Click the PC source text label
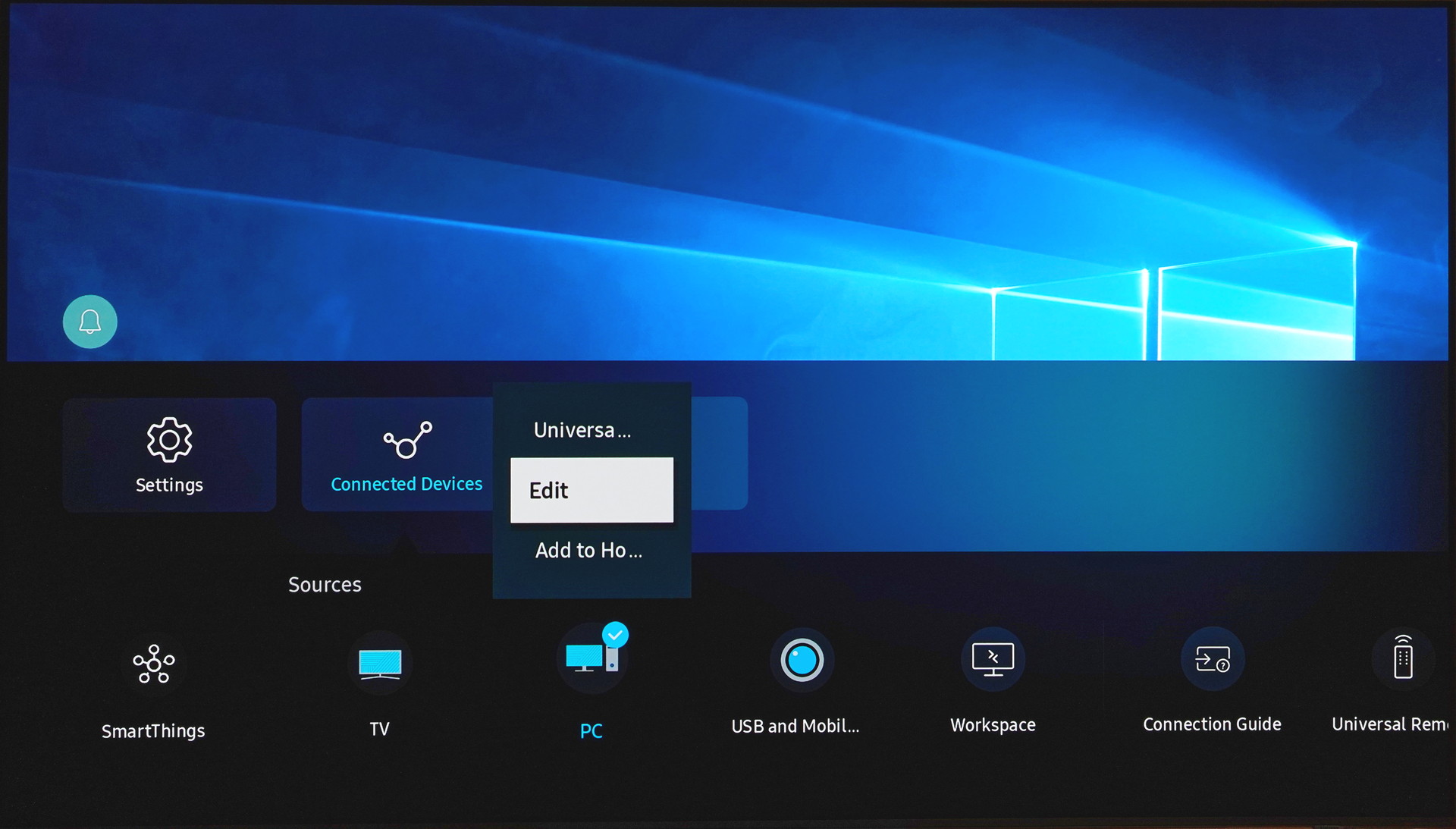This screenshot has width=1456, height=829. (x=591, y=731)
